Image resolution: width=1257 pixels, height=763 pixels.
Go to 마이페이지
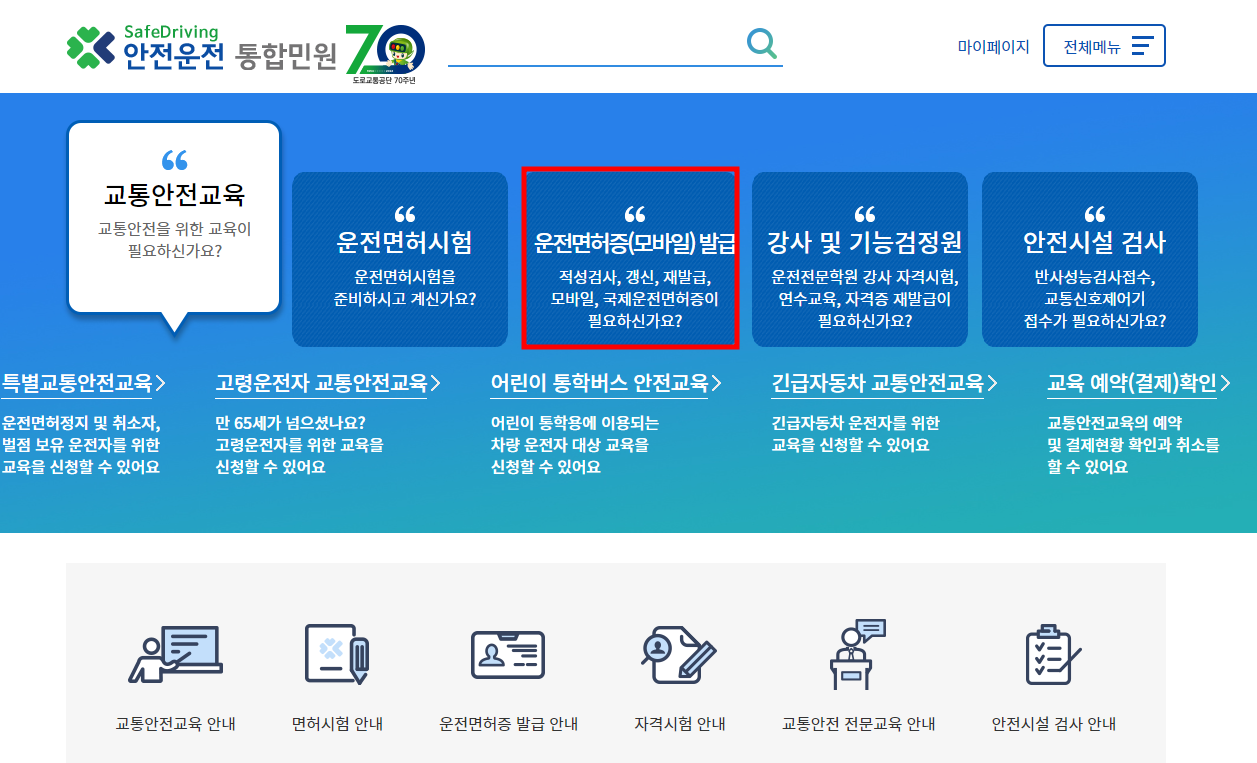click(993, 46)
